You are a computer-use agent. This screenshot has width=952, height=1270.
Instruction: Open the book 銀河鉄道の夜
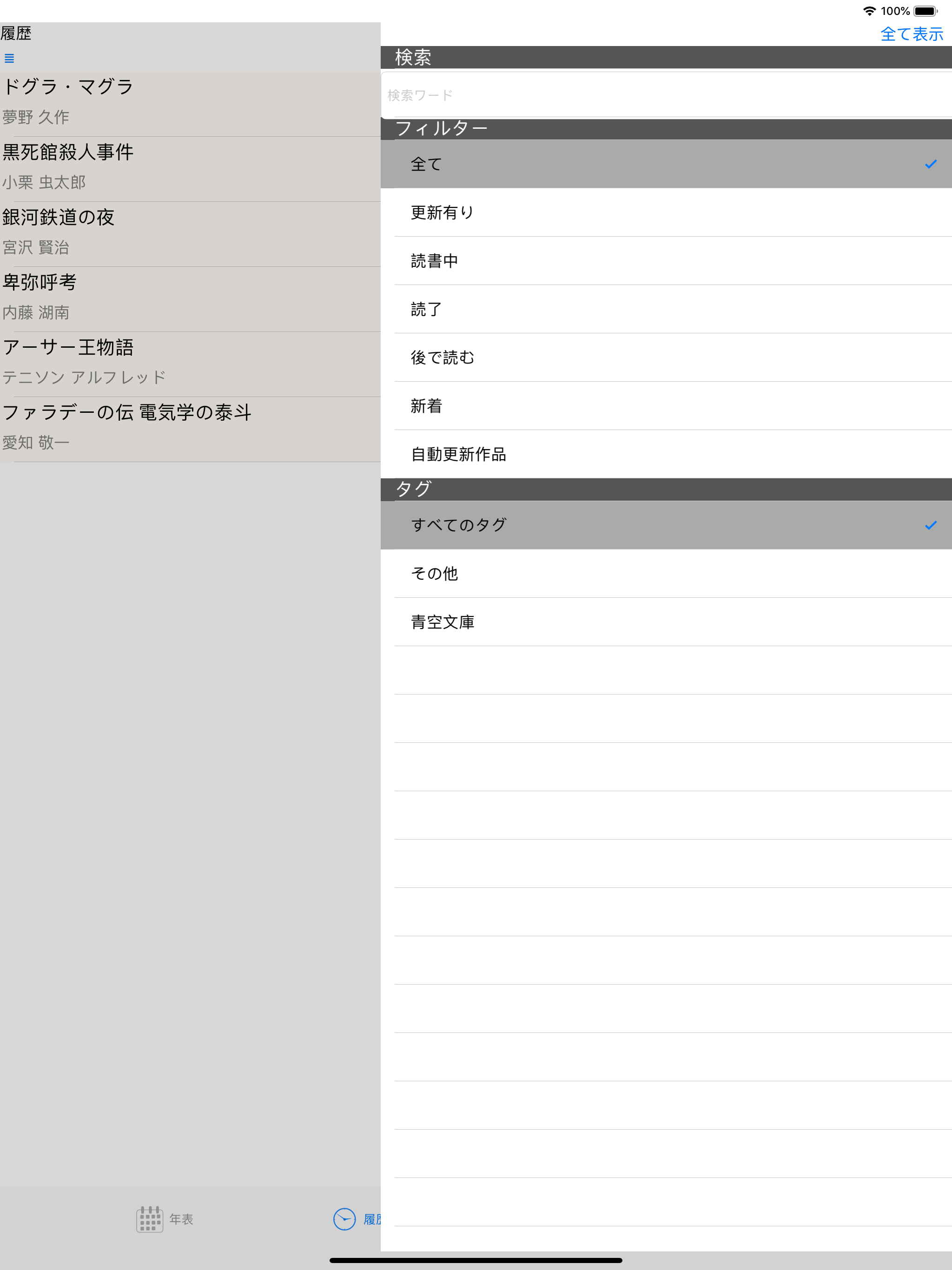190,234
